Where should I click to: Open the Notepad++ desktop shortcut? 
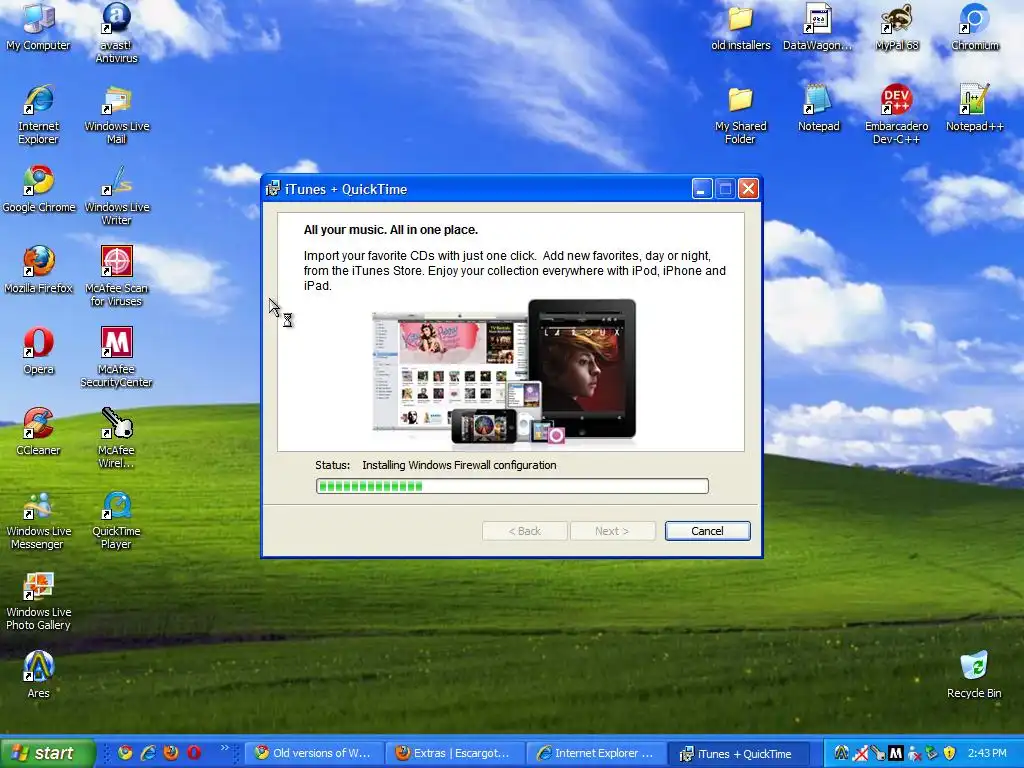point(974,107)
